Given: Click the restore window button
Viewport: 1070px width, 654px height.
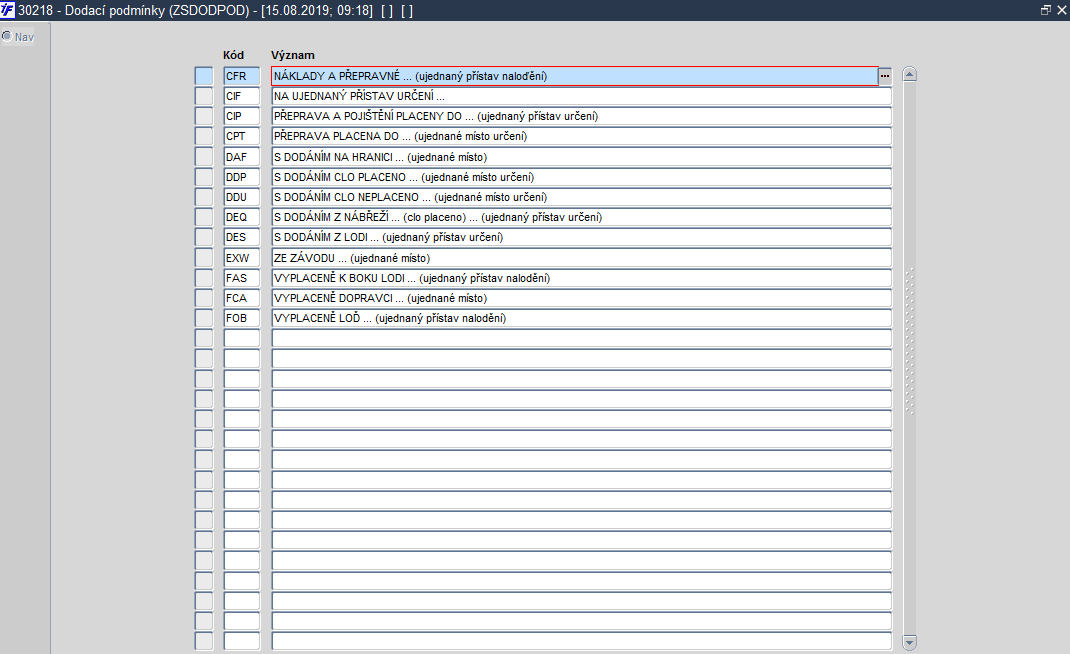Looking at the screenshot, I should tap(1045, 10).
